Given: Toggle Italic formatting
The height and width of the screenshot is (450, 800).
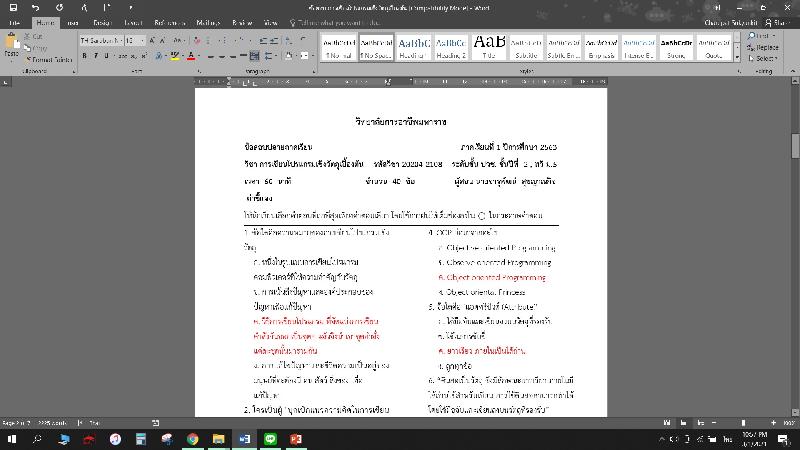Looking at the screenshot, I should point(96,56).
